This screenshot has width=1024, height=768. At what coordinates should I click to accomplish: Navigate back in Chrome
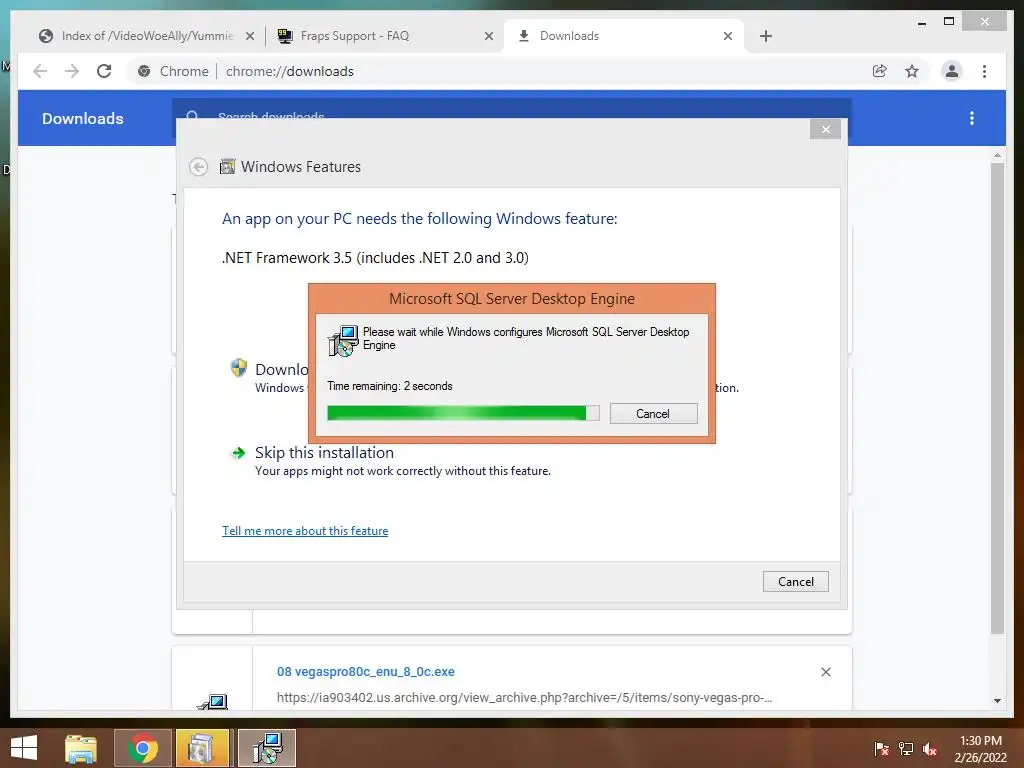click(x=40, y=71)
